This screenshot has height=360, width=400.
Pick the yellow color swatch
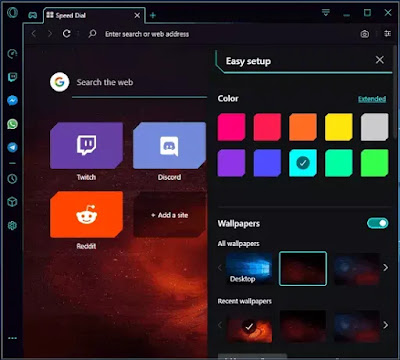point(339,127)
